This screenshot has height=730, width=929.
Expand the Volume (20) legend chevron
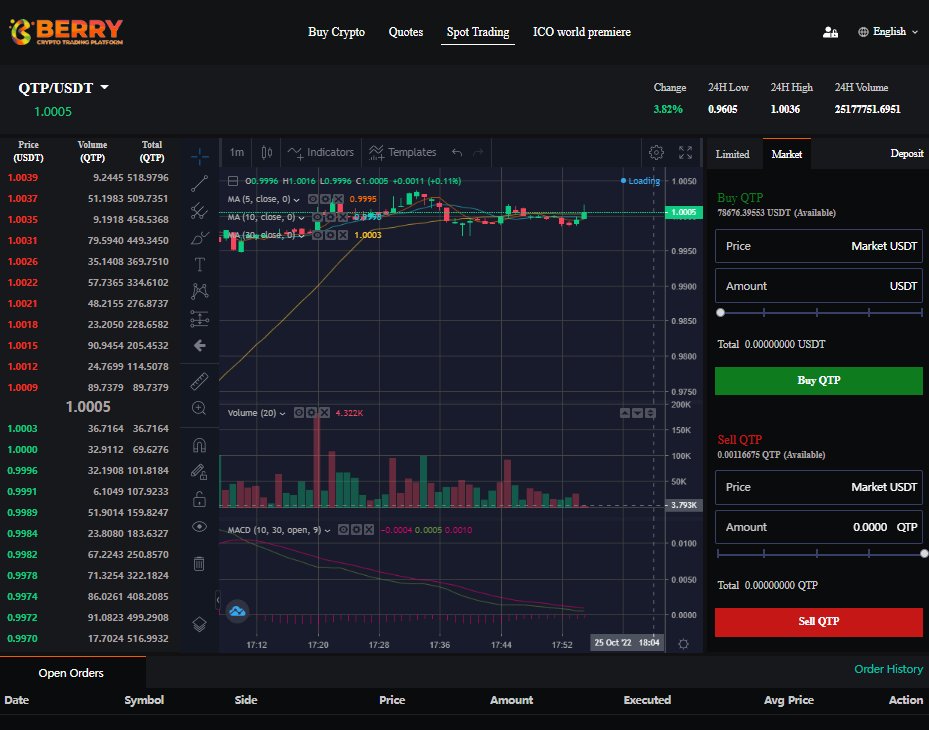pyautogui.click(x=283, y=414)
